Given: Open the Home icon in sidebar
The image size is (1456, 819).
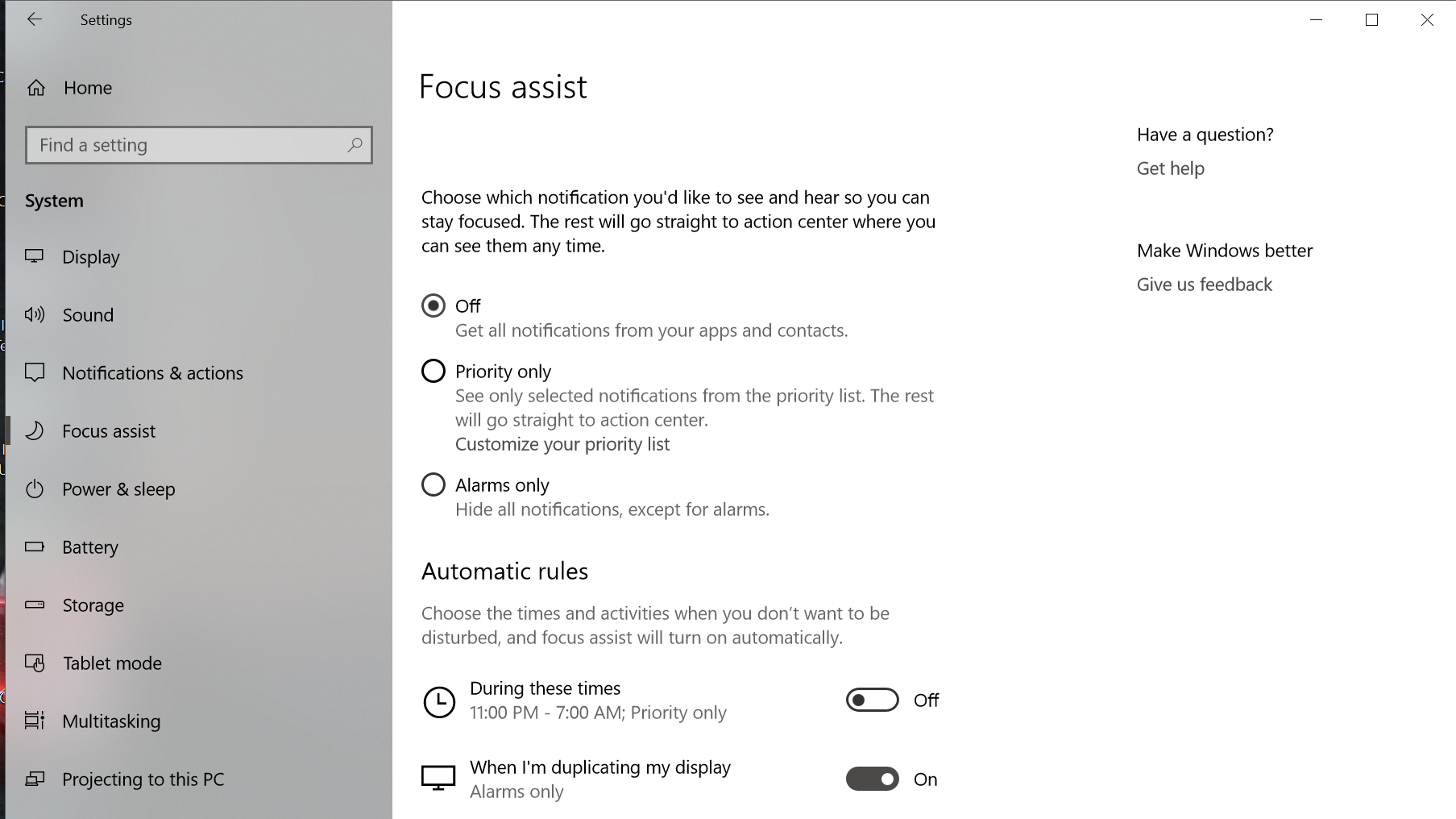Looking at the screenshot, I should (36, 88).
